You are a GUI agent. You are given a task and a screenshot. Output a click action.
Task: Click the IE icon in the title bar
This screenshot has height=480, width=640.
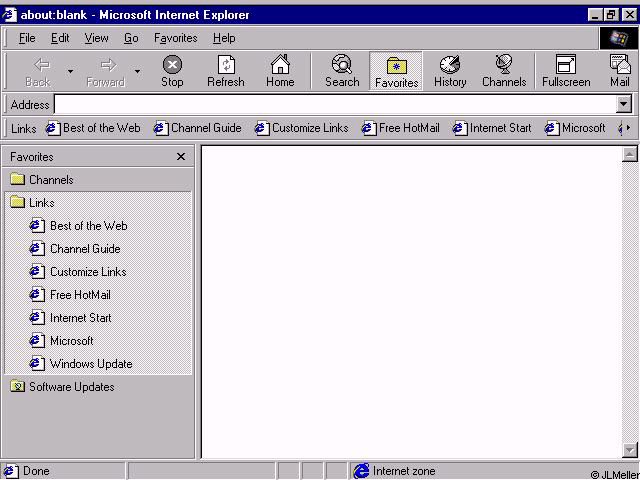(x=9, y=15)
